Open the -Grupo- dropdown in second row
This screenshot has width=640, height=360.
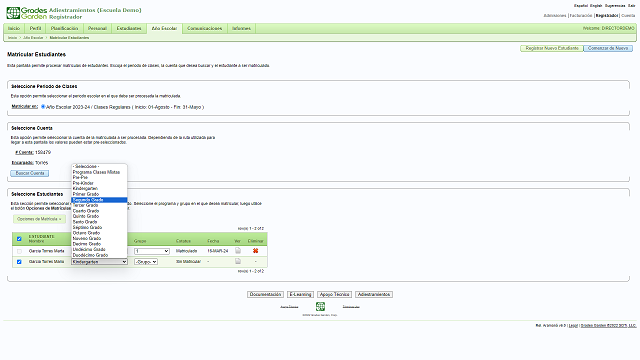[146, 262]
